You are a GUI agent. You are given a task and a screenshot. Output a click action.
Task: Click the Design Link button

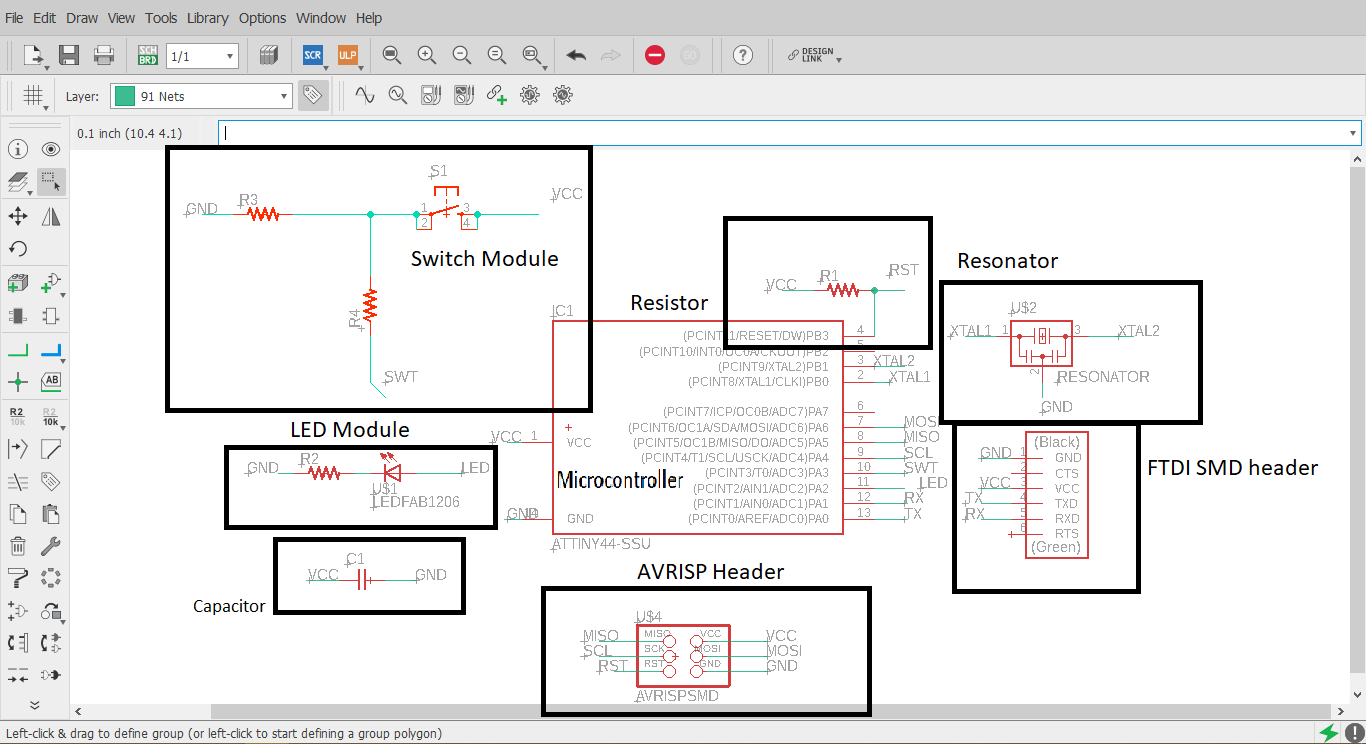[813, 55]
